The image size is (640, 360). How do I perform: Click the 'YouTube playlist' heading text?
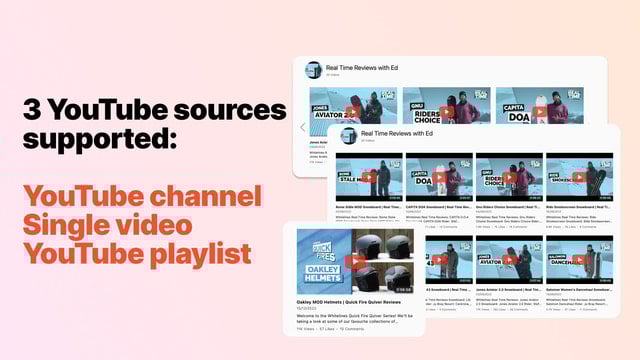click(137, 254)
